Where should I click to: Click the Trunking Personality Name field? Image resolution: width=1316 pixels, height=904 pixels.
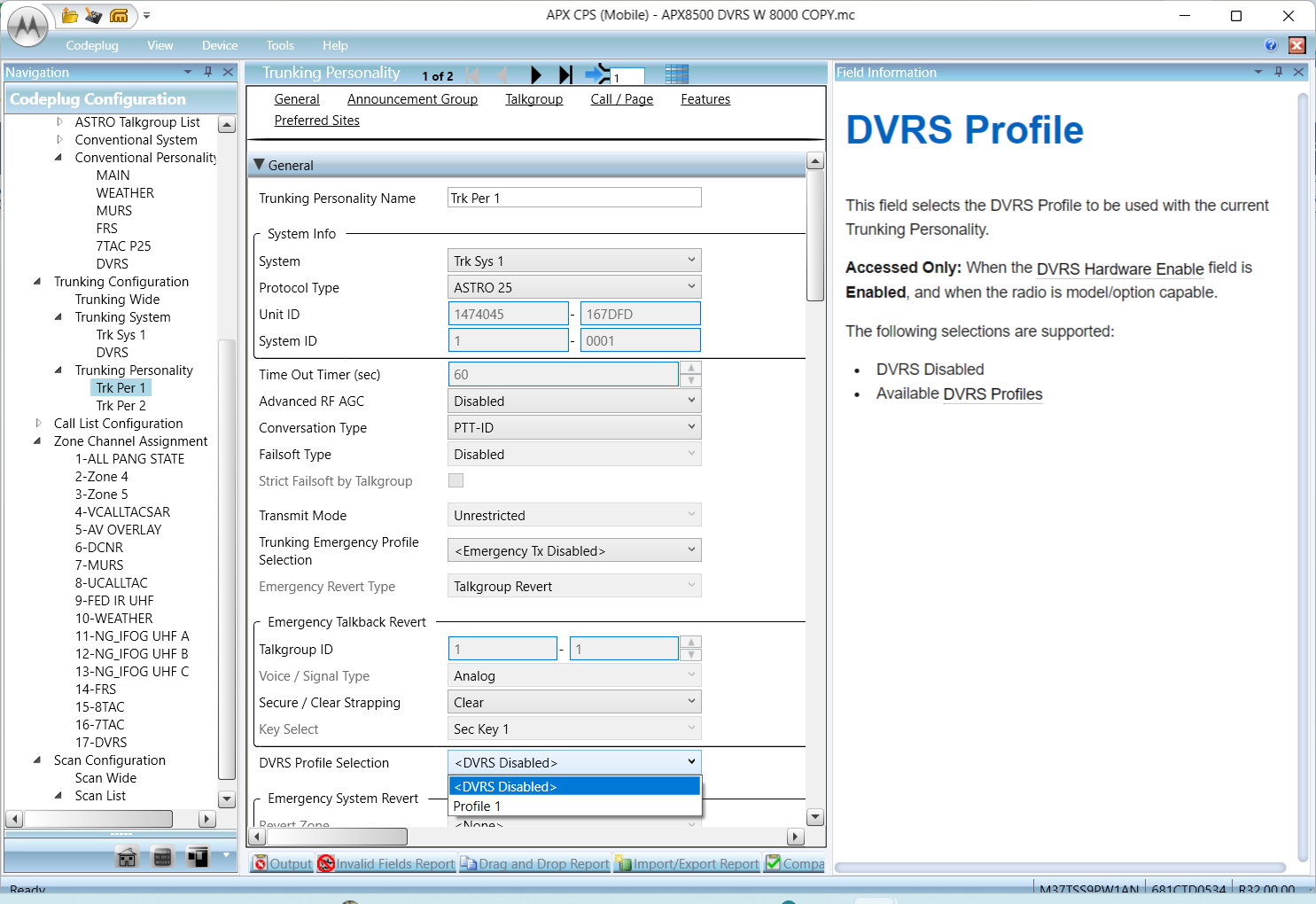click(x=574, y=198)
